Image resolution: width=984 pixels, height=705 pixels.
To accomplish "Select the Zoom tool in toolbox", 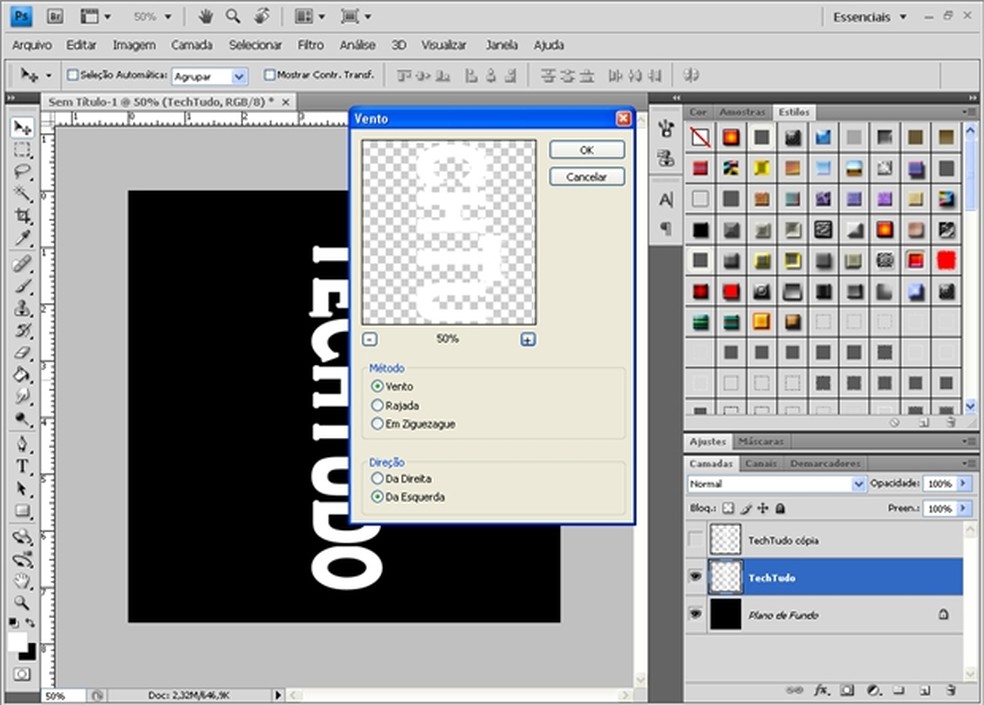I will coord(22,603).
